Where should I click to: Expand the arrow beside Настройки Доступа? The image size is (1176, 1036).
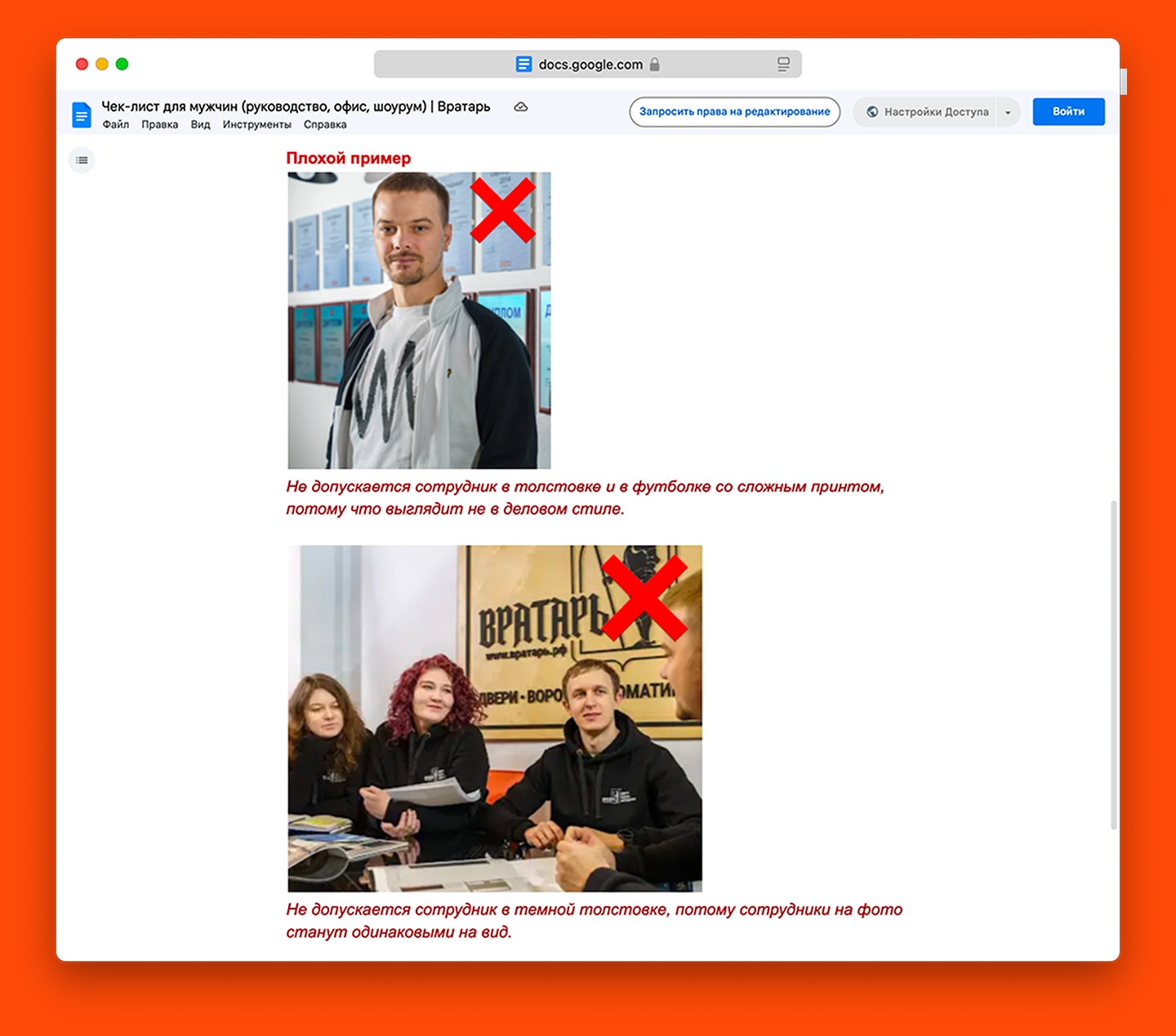pos(1008,112)
